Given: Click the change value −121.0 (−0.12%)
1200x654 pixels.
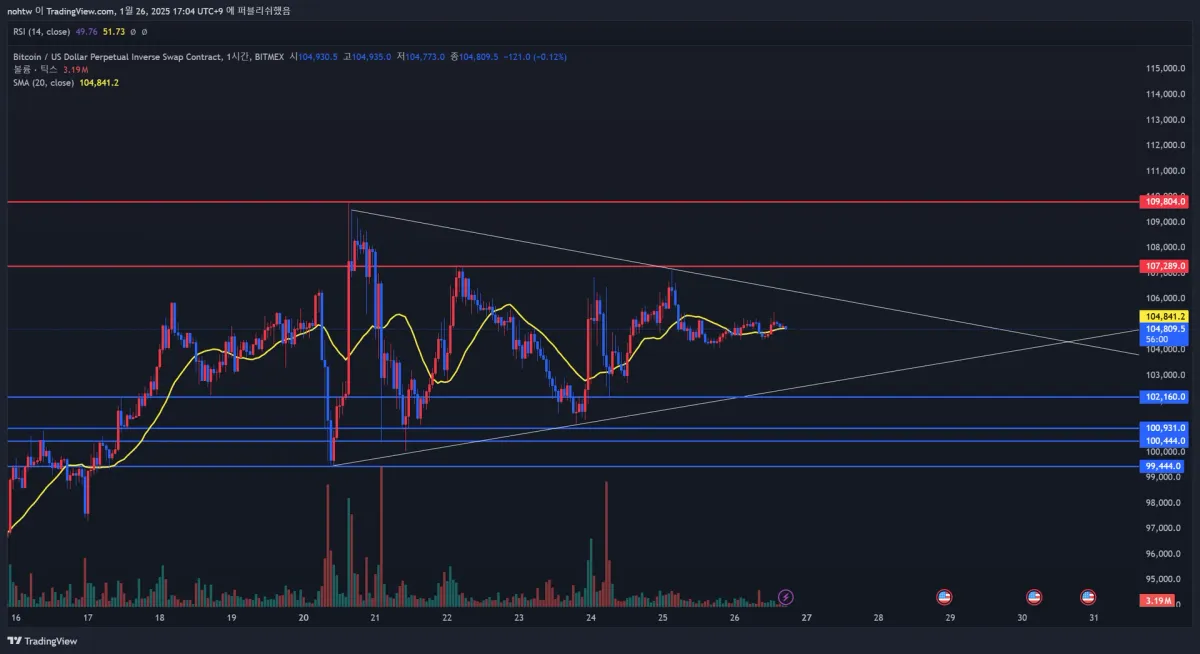Looking at the screenshot, I should point(535,57).
